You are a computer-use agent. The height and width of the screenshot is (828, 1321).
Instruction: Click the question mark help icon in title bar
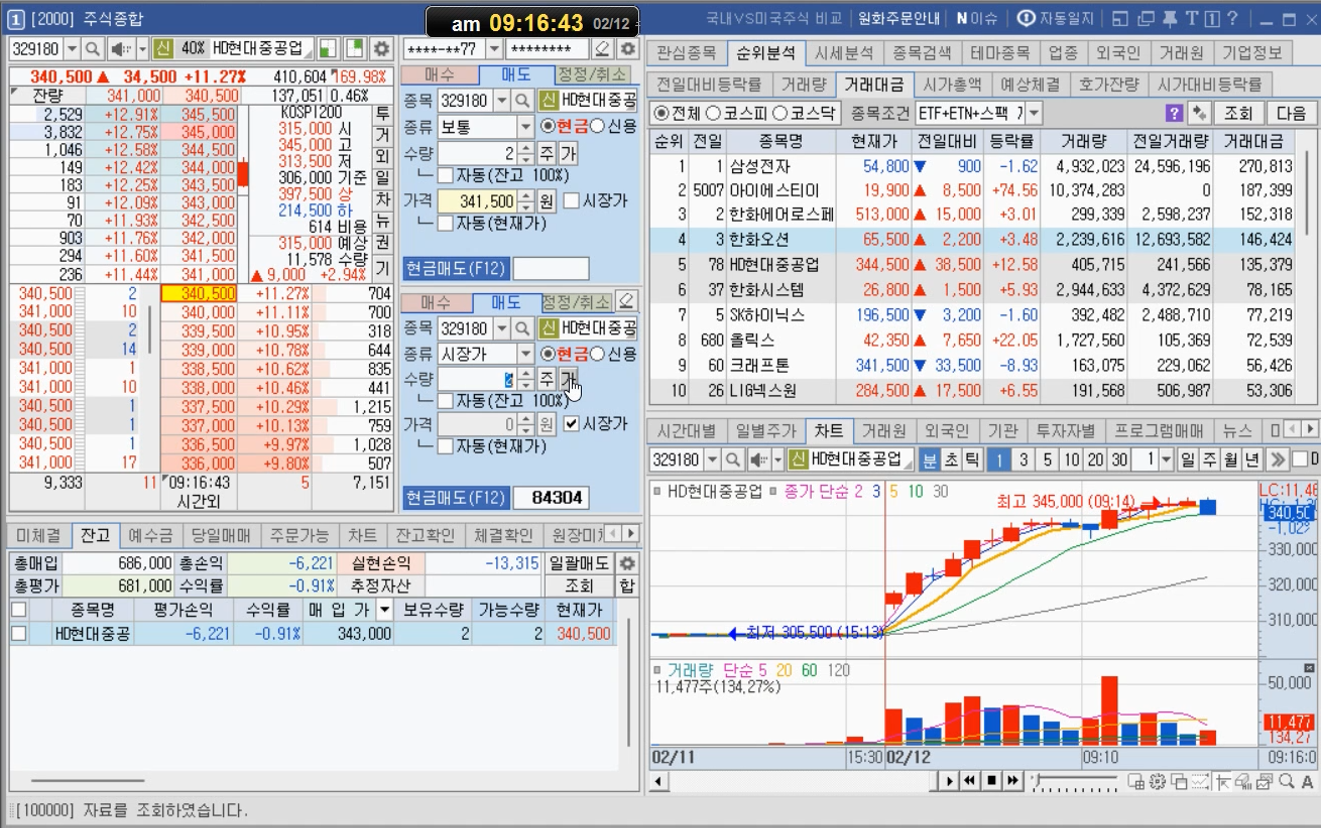(x=1232, y=18)
